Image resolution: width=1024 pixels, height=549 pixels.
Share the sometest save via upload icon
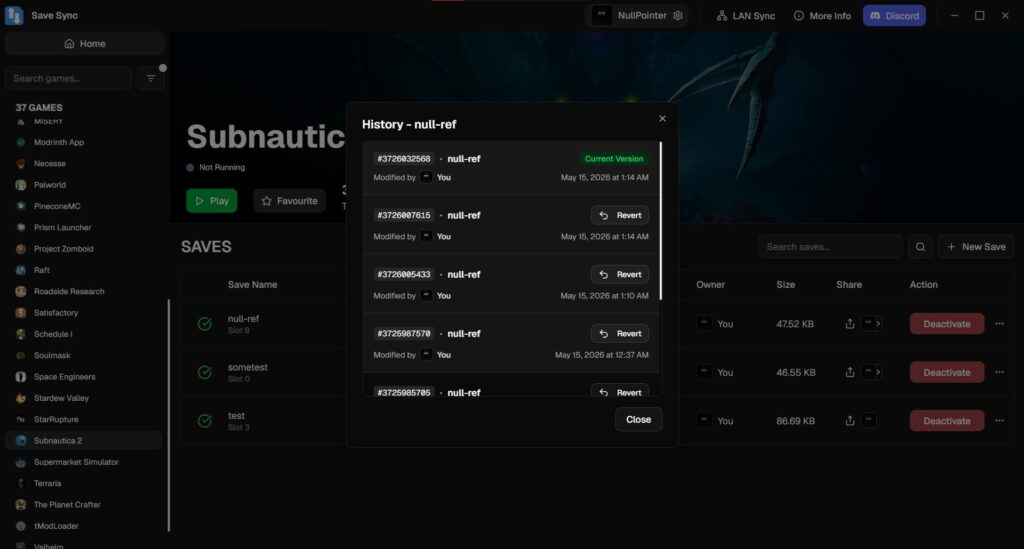click(850, 372)
